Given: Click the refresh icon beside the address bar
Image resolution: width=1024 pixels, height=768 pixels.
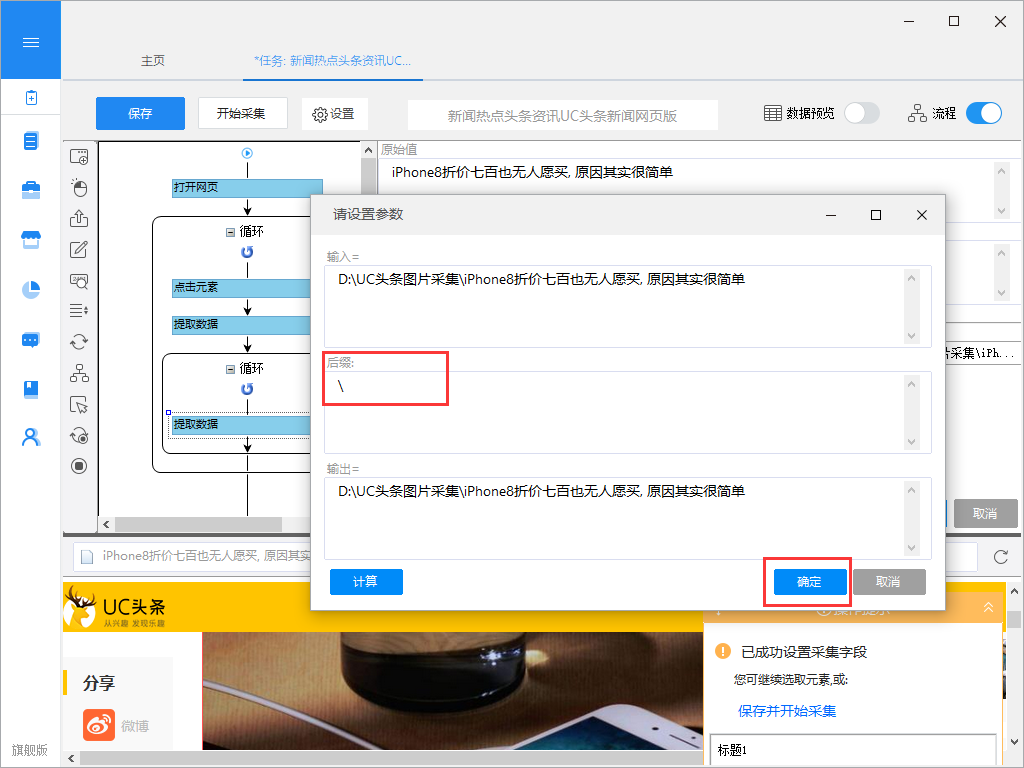Looking at the screenshot, I should (x=1000, y=557).
